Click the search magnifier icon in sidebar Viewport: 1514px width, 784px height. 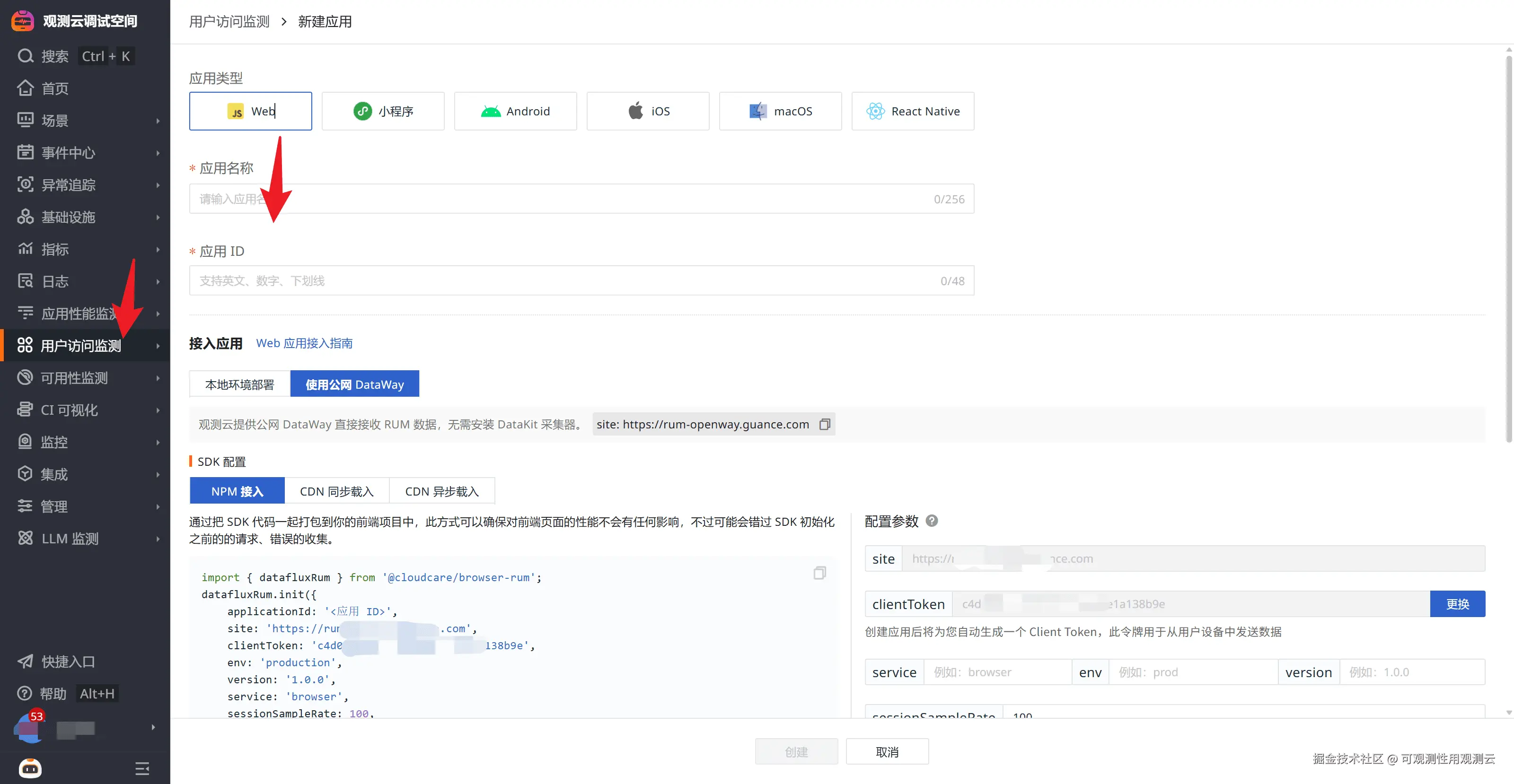click(x=25, y=56)
